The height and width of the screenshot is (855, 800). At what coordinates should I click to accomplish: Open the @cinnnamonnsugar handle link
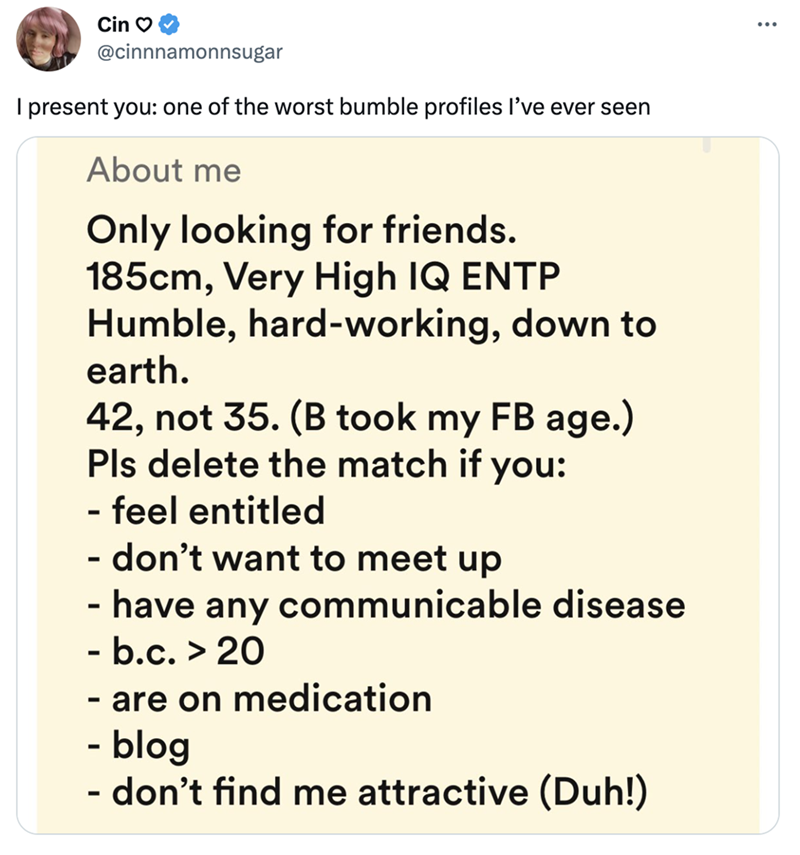coord(189,52)
